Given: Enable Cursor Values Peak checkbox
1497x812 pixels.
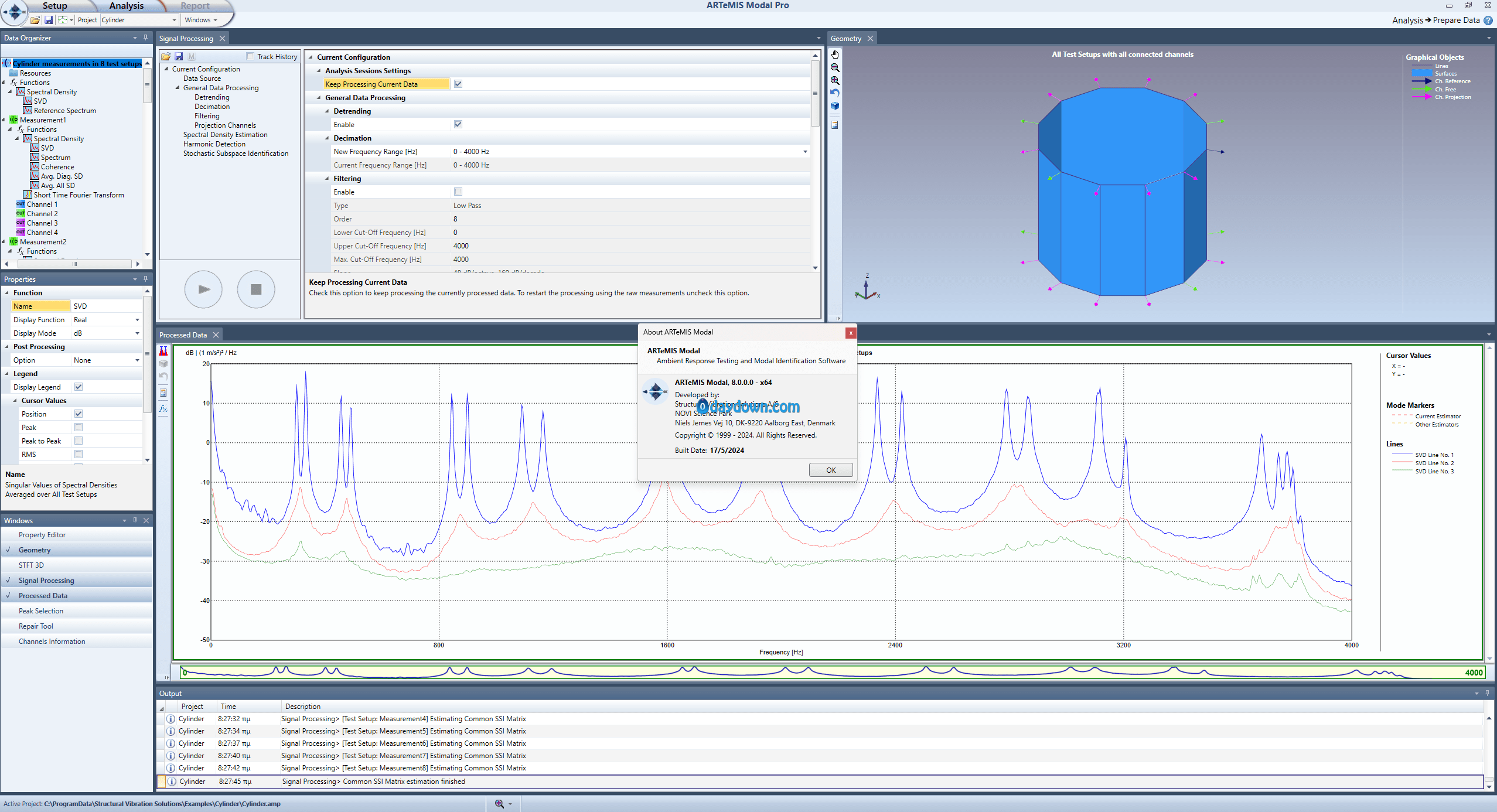Looking at the screenshot, I should tap(79, 427).
